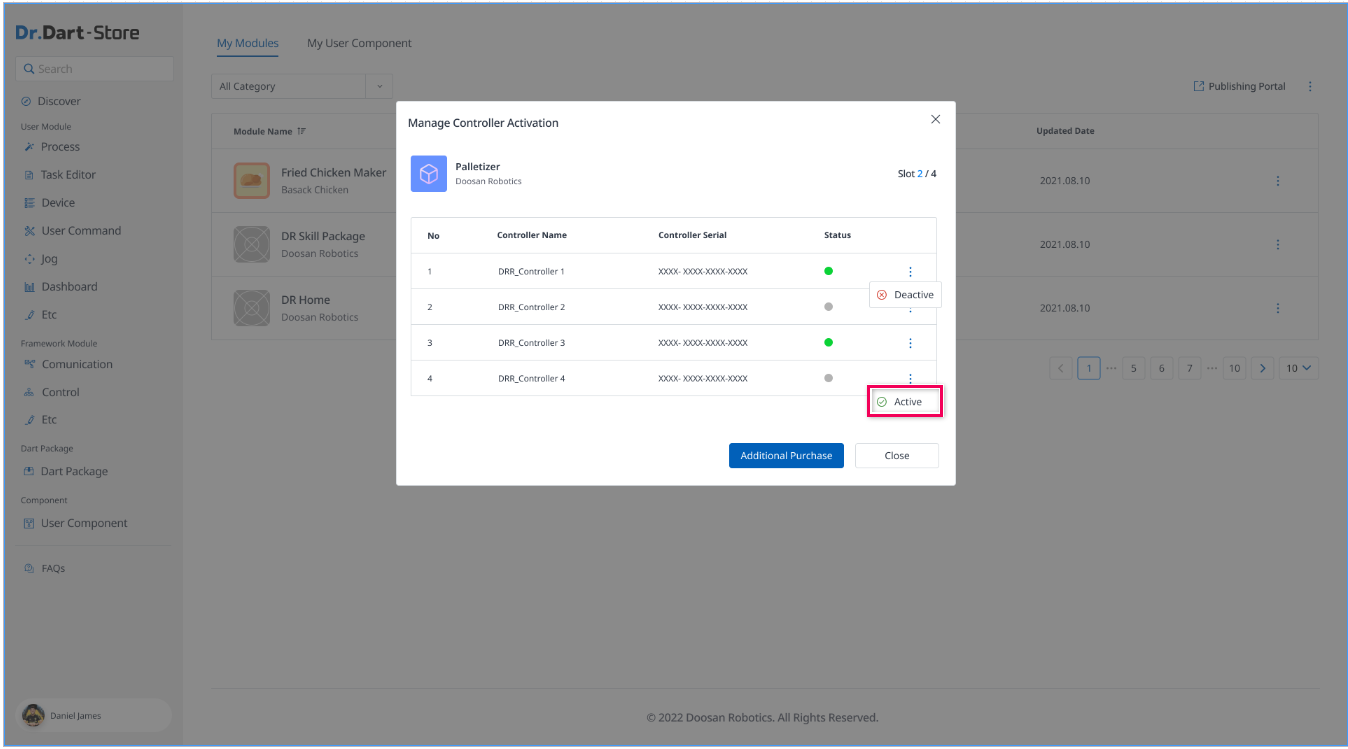The height and width of the screenshot is (749, 1348).
Task: Open more options for Fried Chicken Maker row
Action: (x=1277, y=181)
